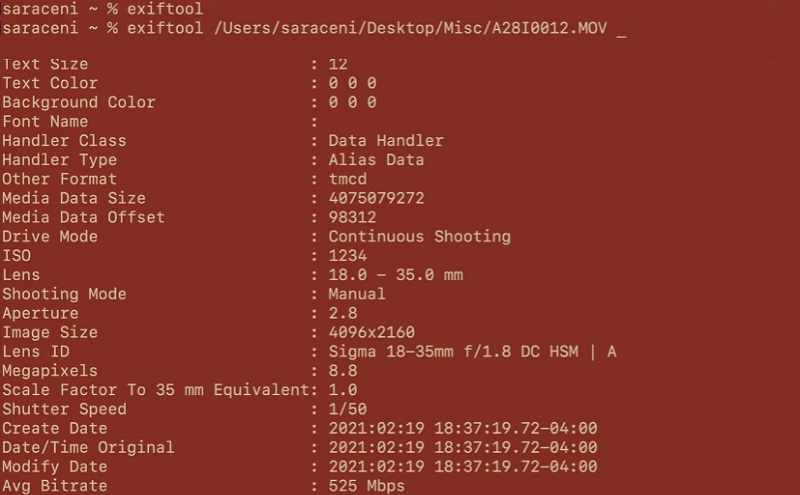Click the Aperture value 2.8
Screen dimensions: 800x495
[x=342, y=313]
